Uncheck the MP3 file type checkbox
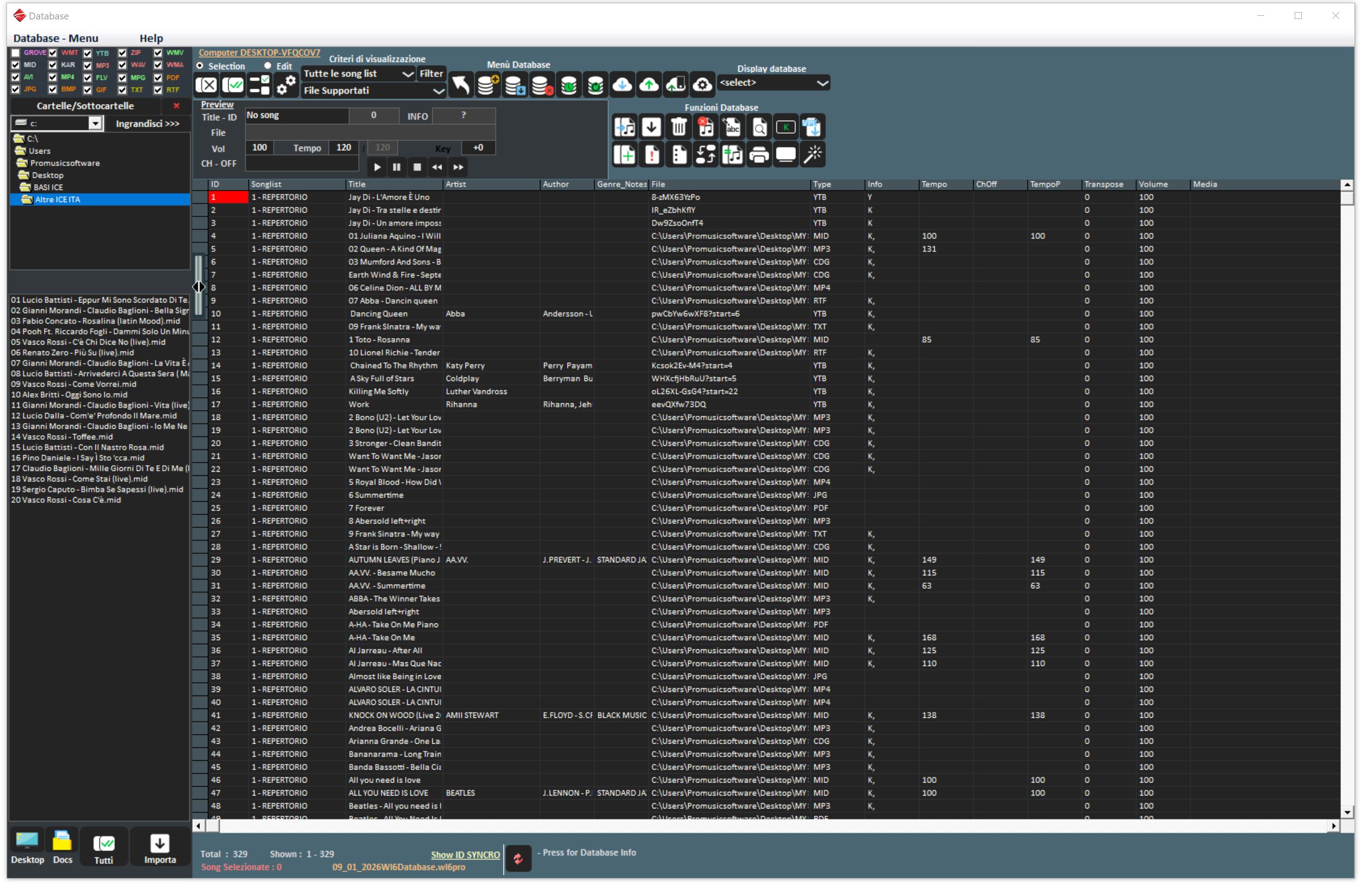1372x888 pixels. (x=87, y=65)
